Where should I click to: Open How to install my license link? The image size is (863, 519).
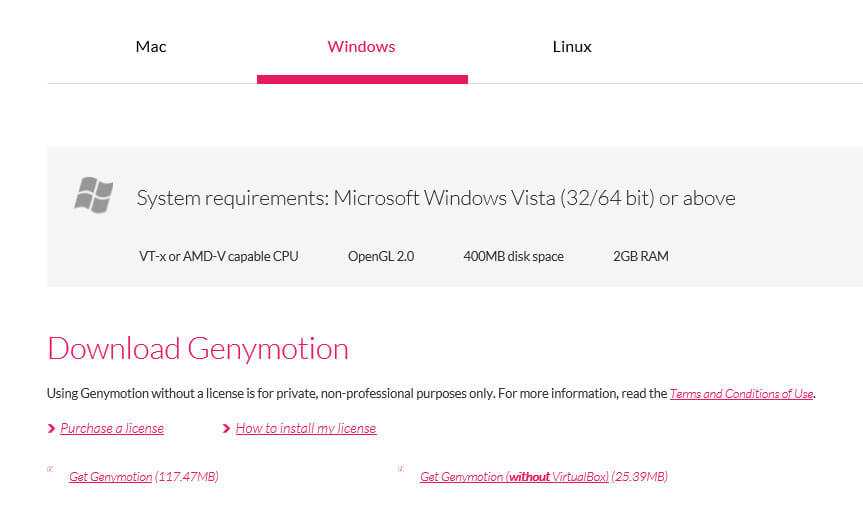point(306,428)
